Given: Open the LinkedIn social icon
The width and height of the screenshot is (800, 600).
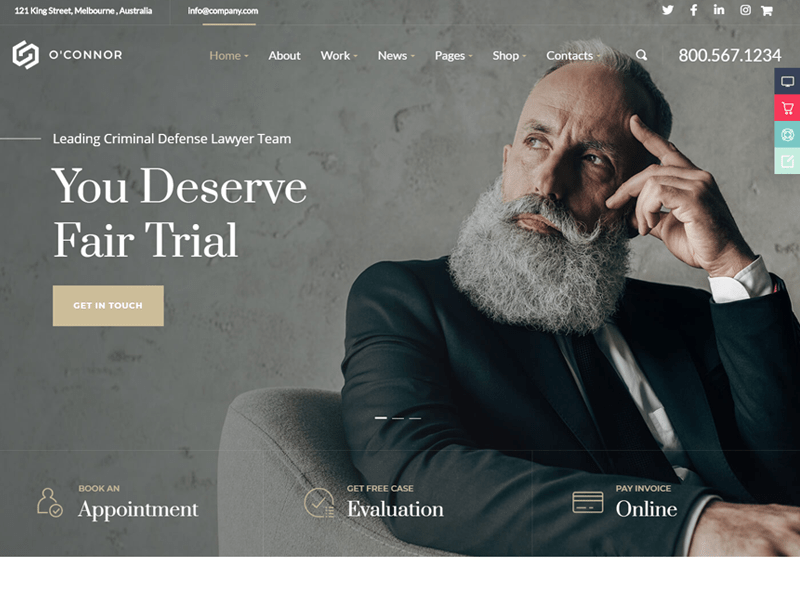Looking at the screenshot, I should [719, 10].
